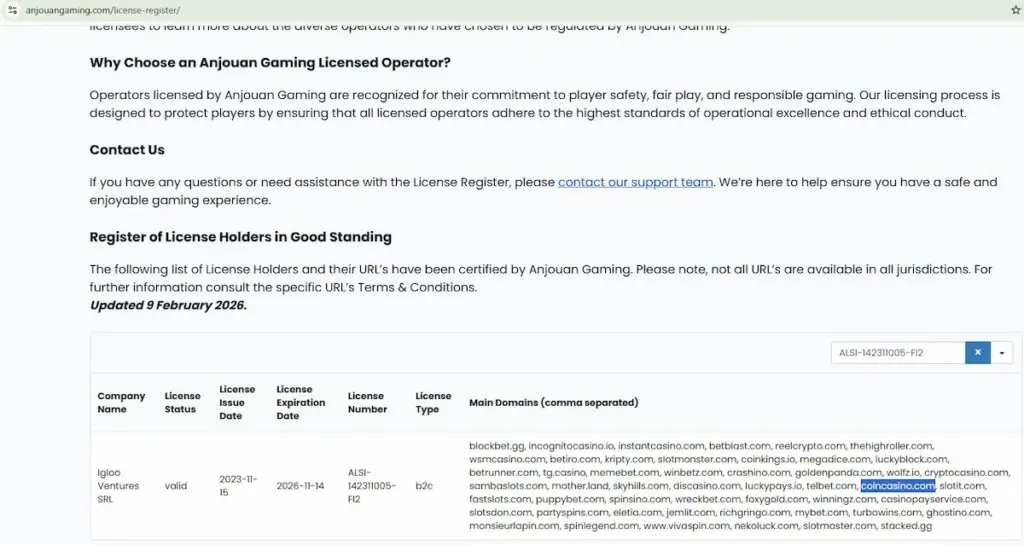The height and width of the screenshot is (545, 1024).
Task: Click the slotit.com domain text
Action: (961, 486)
